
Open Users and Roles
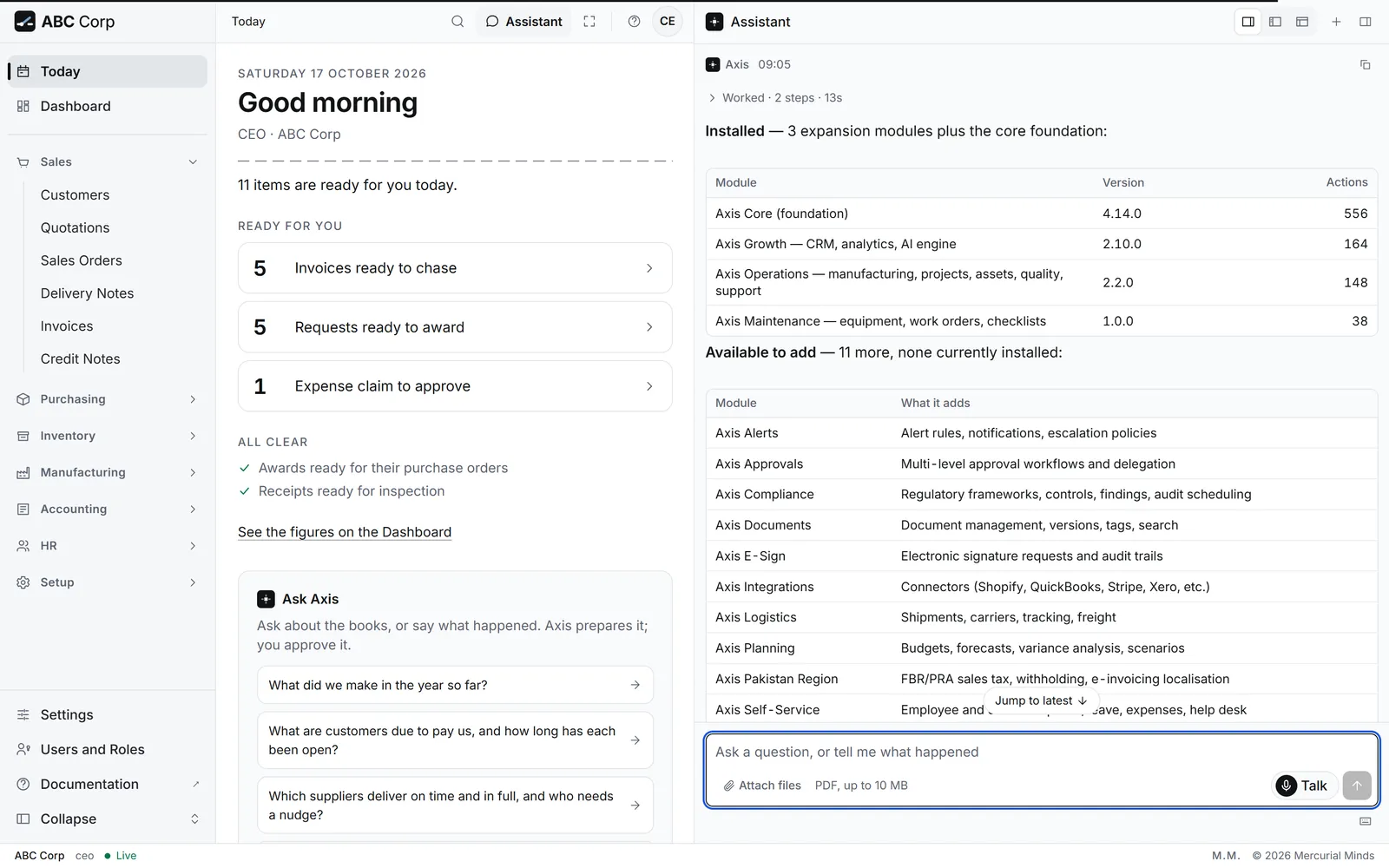(108, 749)
